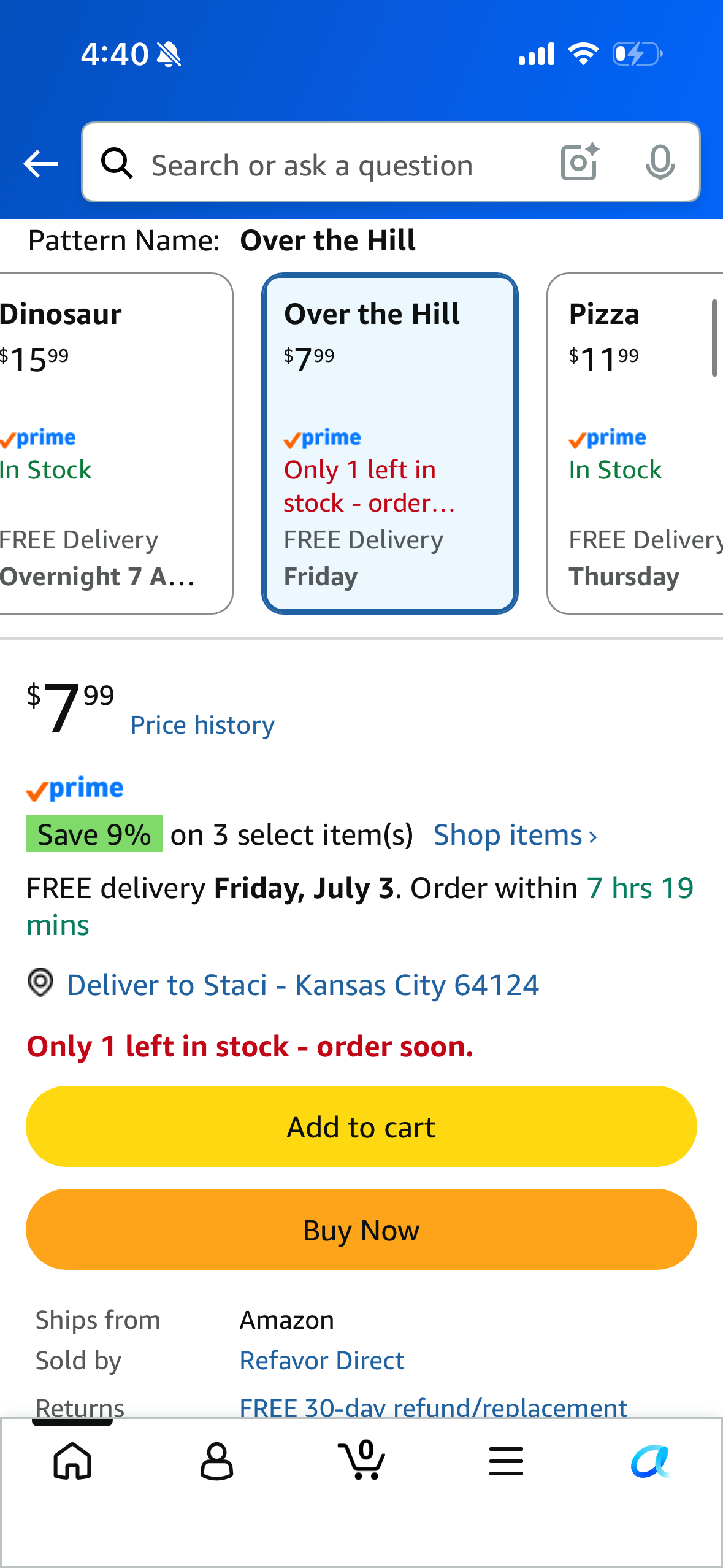This screenshot has width=723, height=1568.
Task: Click the pattern carousel scrollbar handle
Action: (x=714, y=337)
